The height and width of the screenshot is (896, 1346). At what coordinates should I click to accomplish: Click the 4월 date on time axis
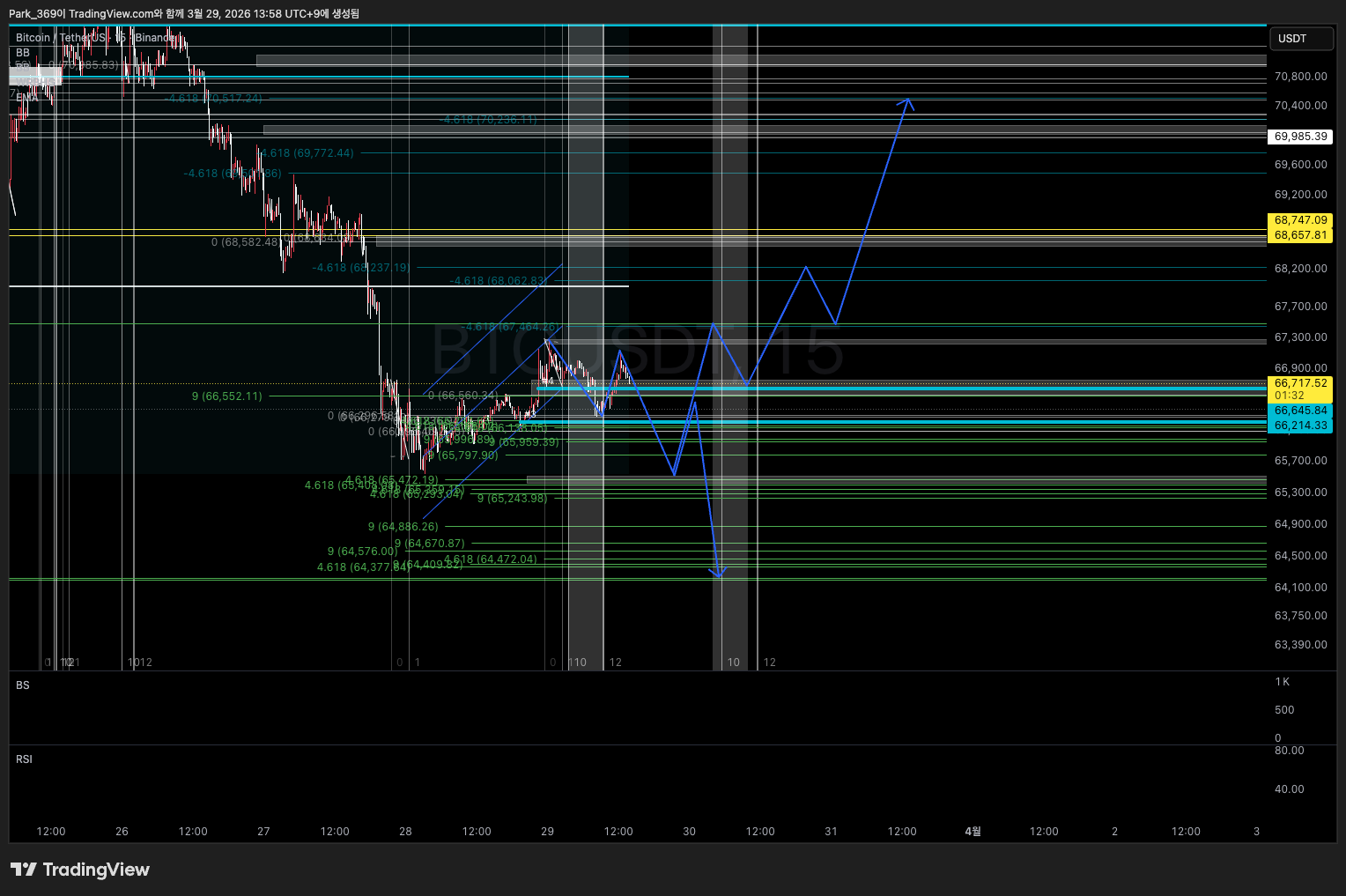point(973,832)
